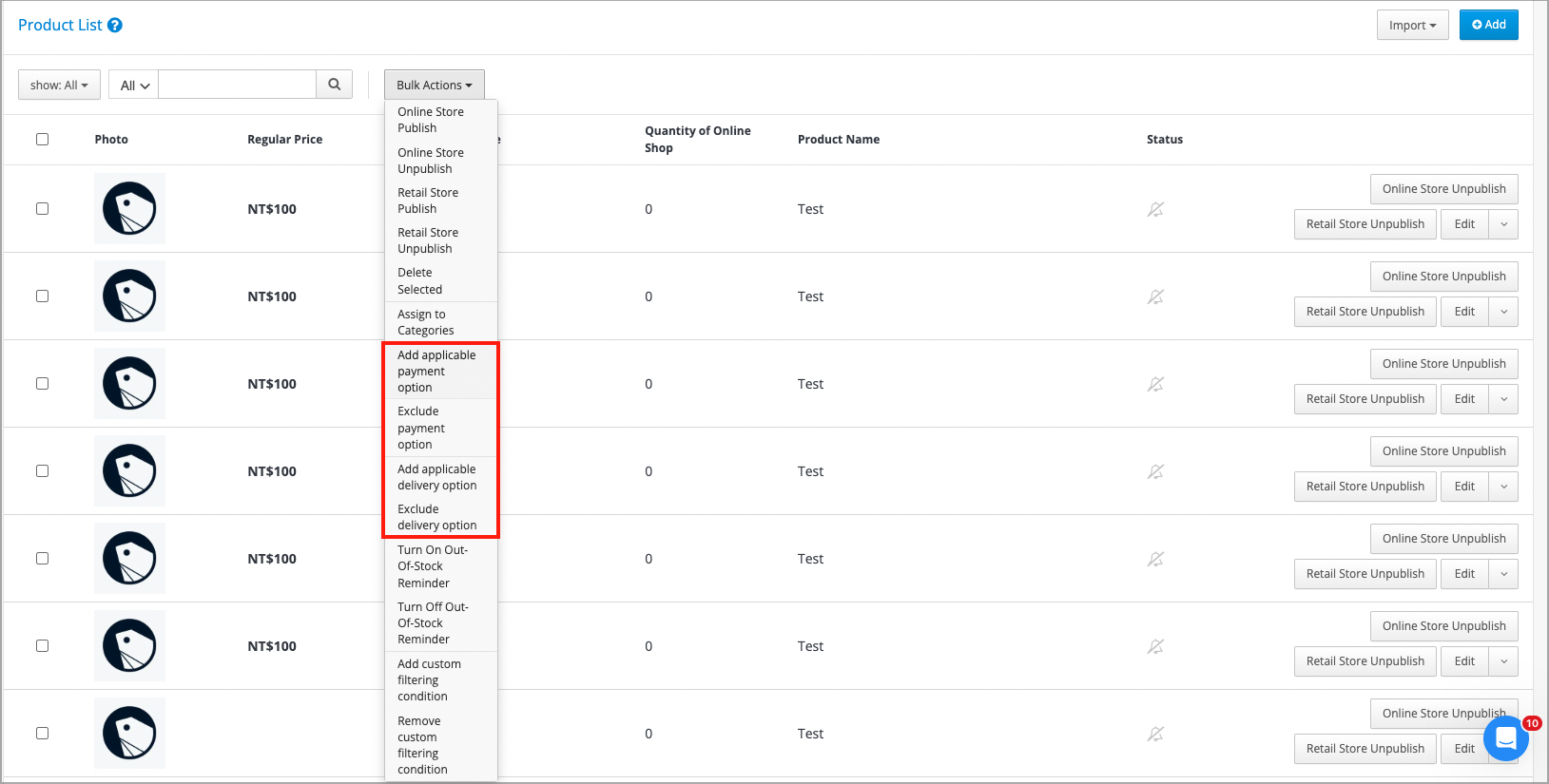Image resolution: width=1549 pixels, height=784 pixels.
Task: Click the status icon of the fifth product
Action: (x=1155, y=559)
